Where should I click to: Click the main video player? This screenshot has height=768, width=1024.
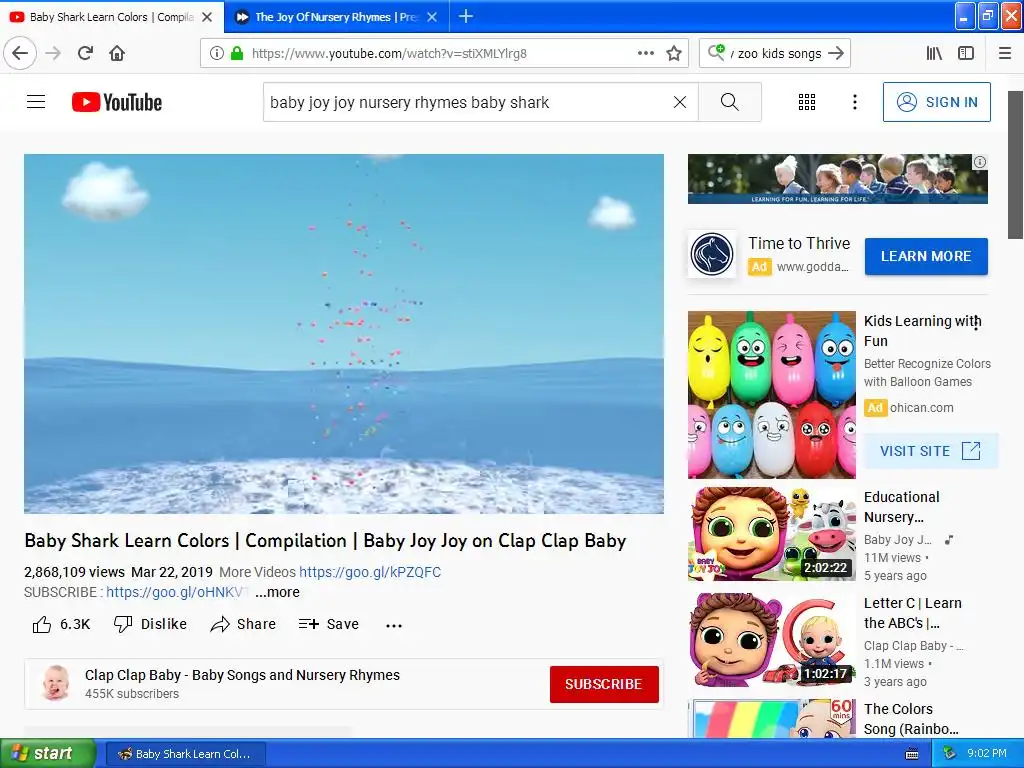click(x=344, y=334)
